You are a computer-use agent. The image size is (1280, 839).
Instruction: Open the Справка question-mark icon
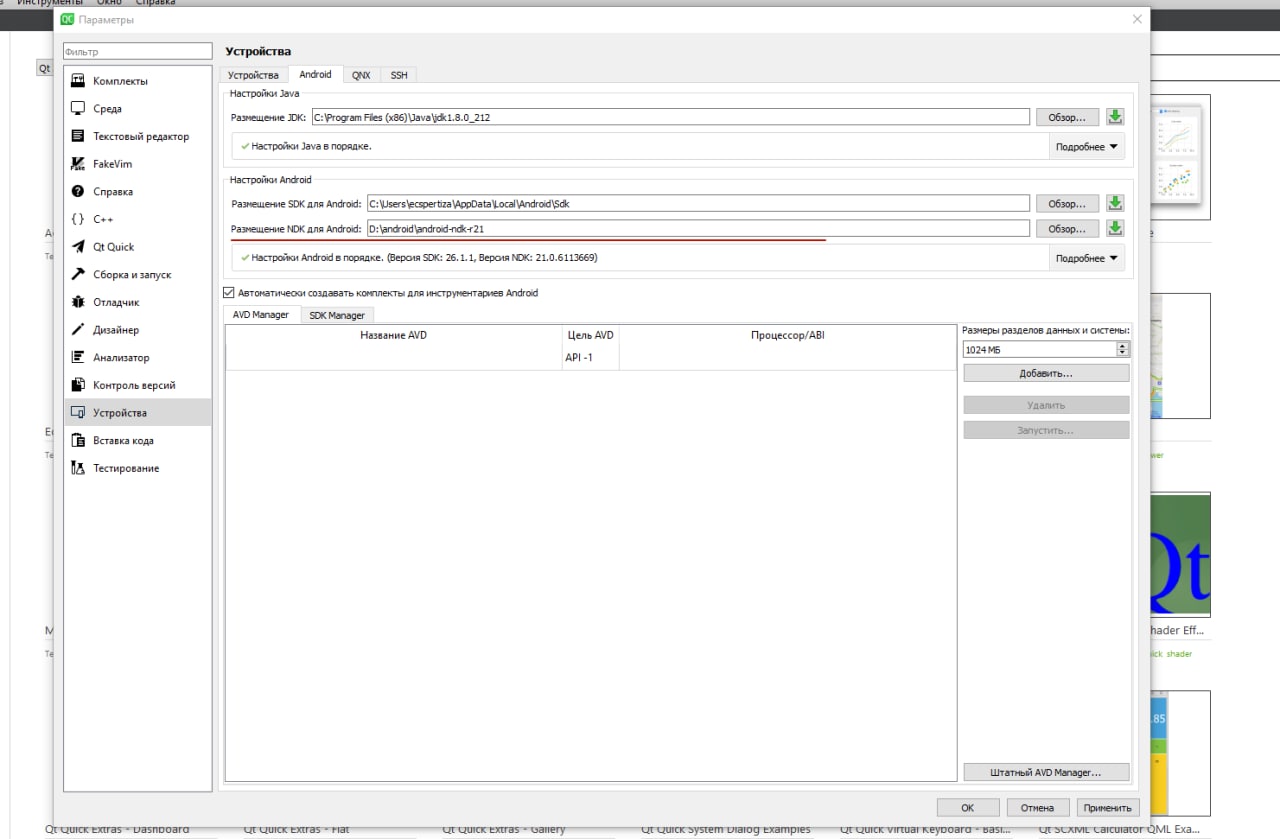tap(78, 192)
